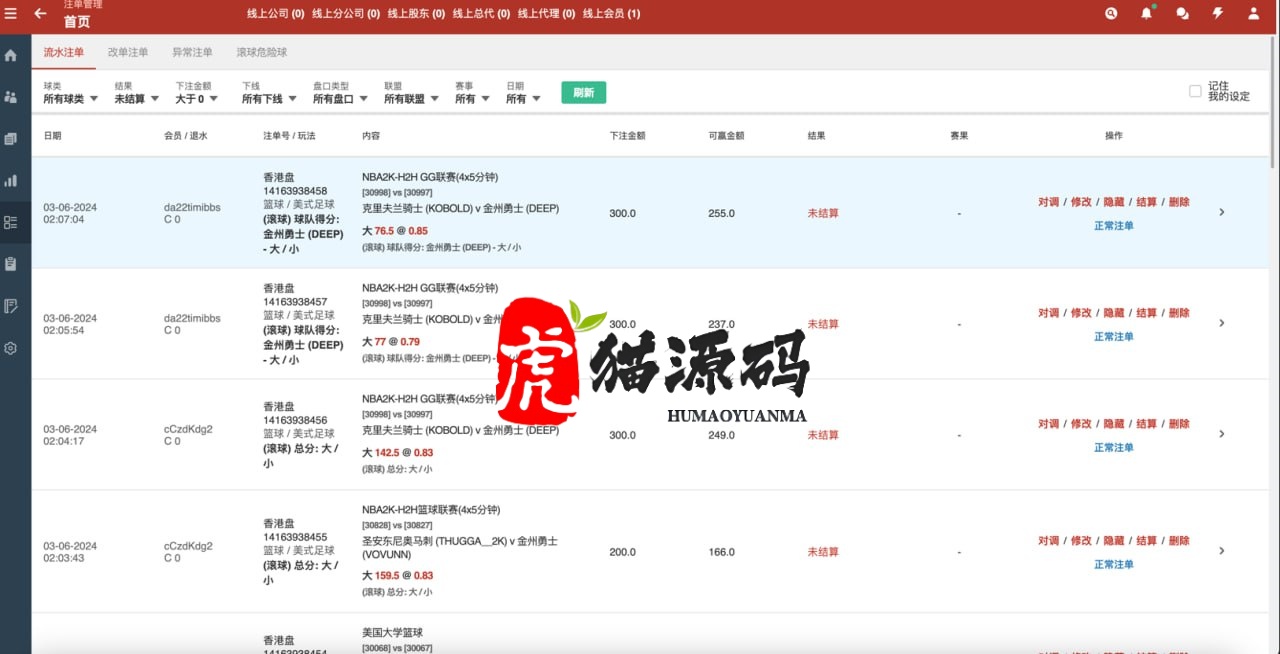Open the clipboard sidebar icon
This screenshot has height=654, width=1280.
tap(11, 264)
